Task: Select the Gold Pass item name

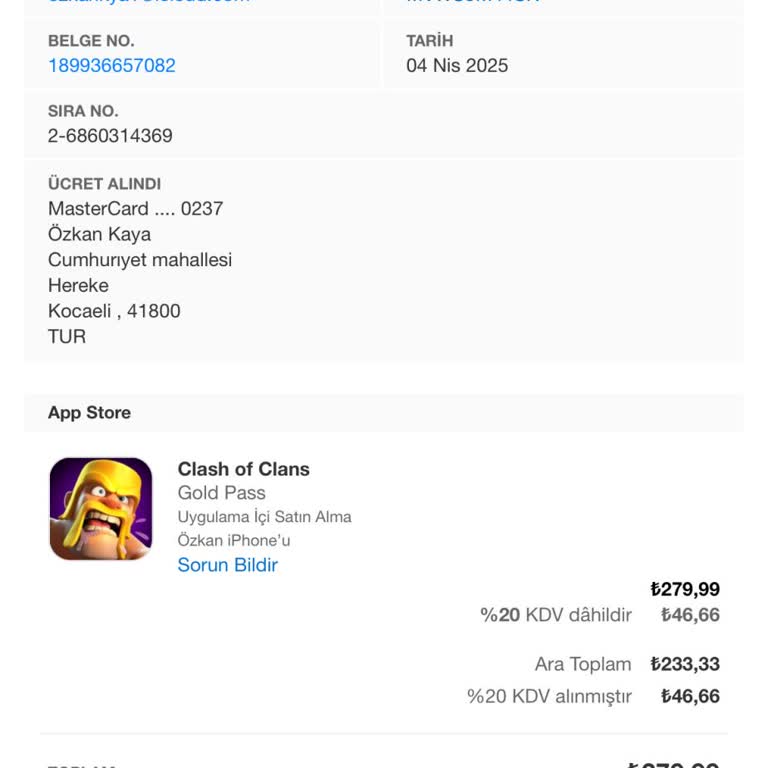Action: (x=221, y=493)
